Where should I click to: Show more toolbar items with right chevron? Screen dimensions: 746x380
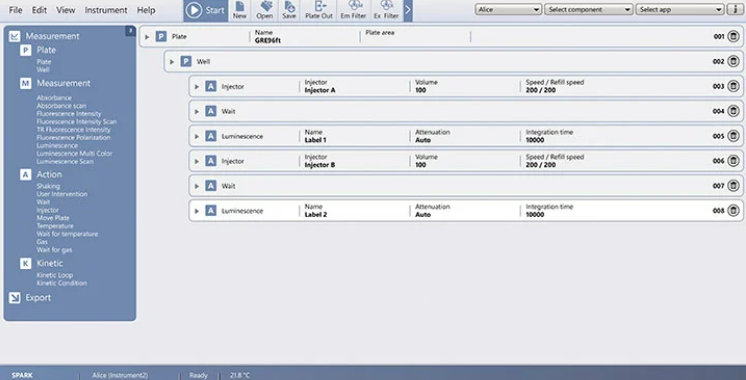tap(408, 10)
